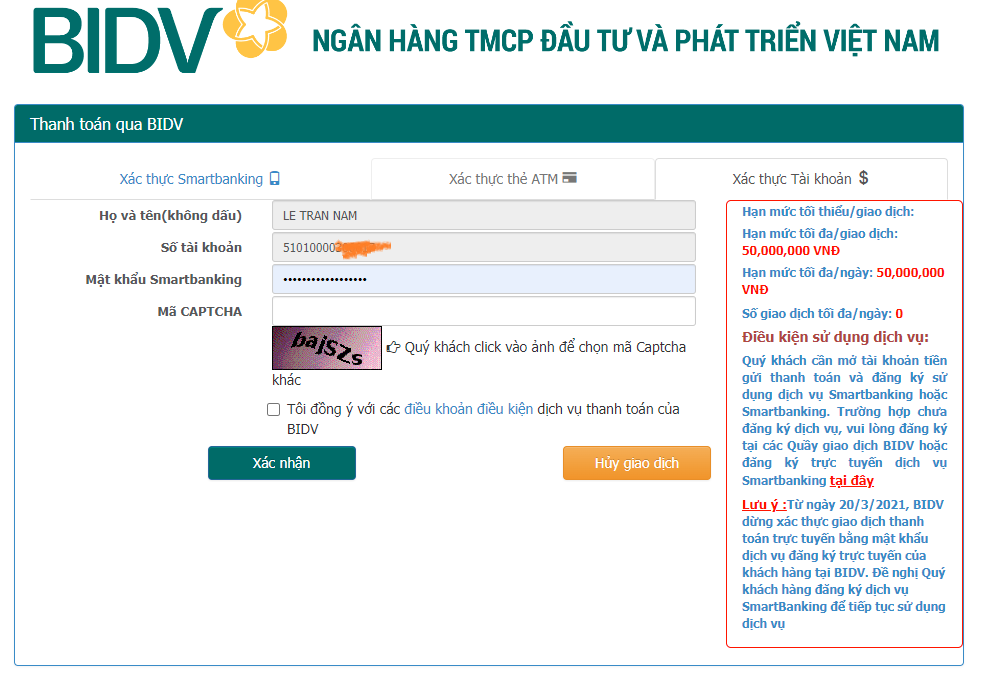Click the dollar icon beside Xác thực Tài khoản
The height and width of the screenshot is (678, 990).
coord(863,178)
